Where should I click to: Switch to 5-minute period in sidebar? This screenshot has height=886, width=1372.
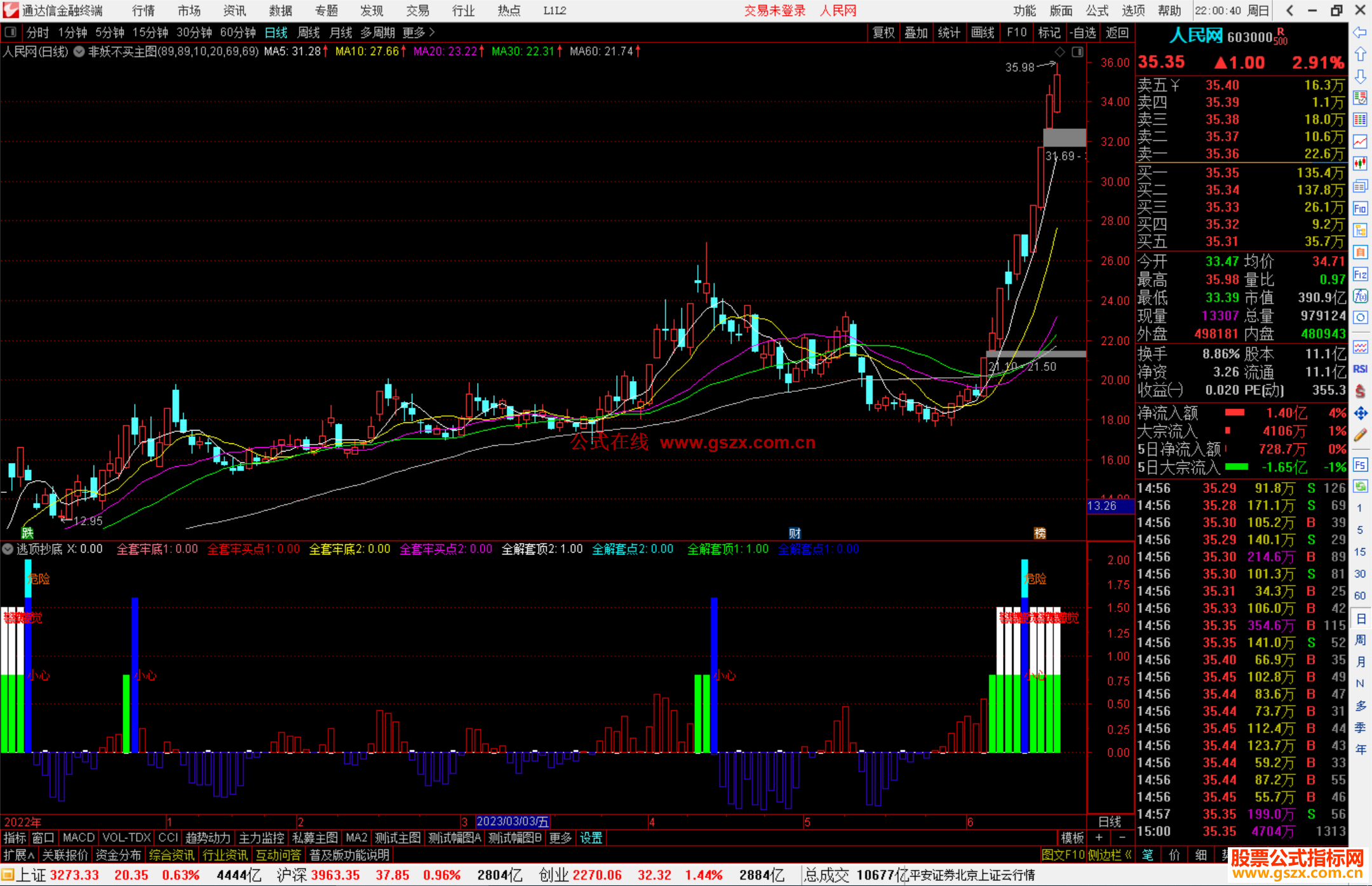1359,530
